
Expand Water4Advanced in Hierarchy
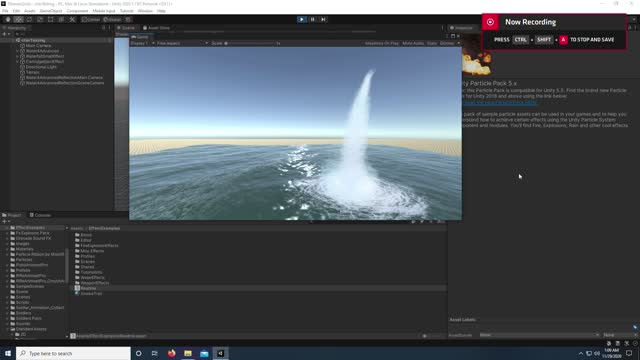coord(17,51)
